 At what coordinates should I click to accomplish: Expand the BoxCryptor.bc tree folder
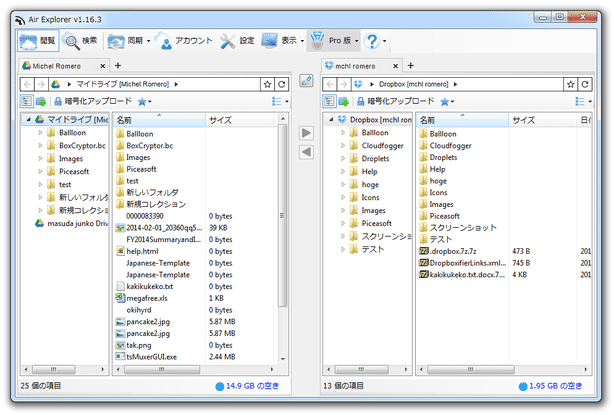40,146
